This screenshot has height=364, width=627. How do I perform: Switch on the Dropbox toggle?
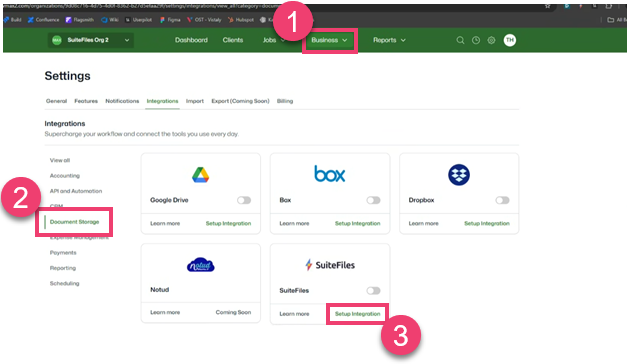click(502, 200)
